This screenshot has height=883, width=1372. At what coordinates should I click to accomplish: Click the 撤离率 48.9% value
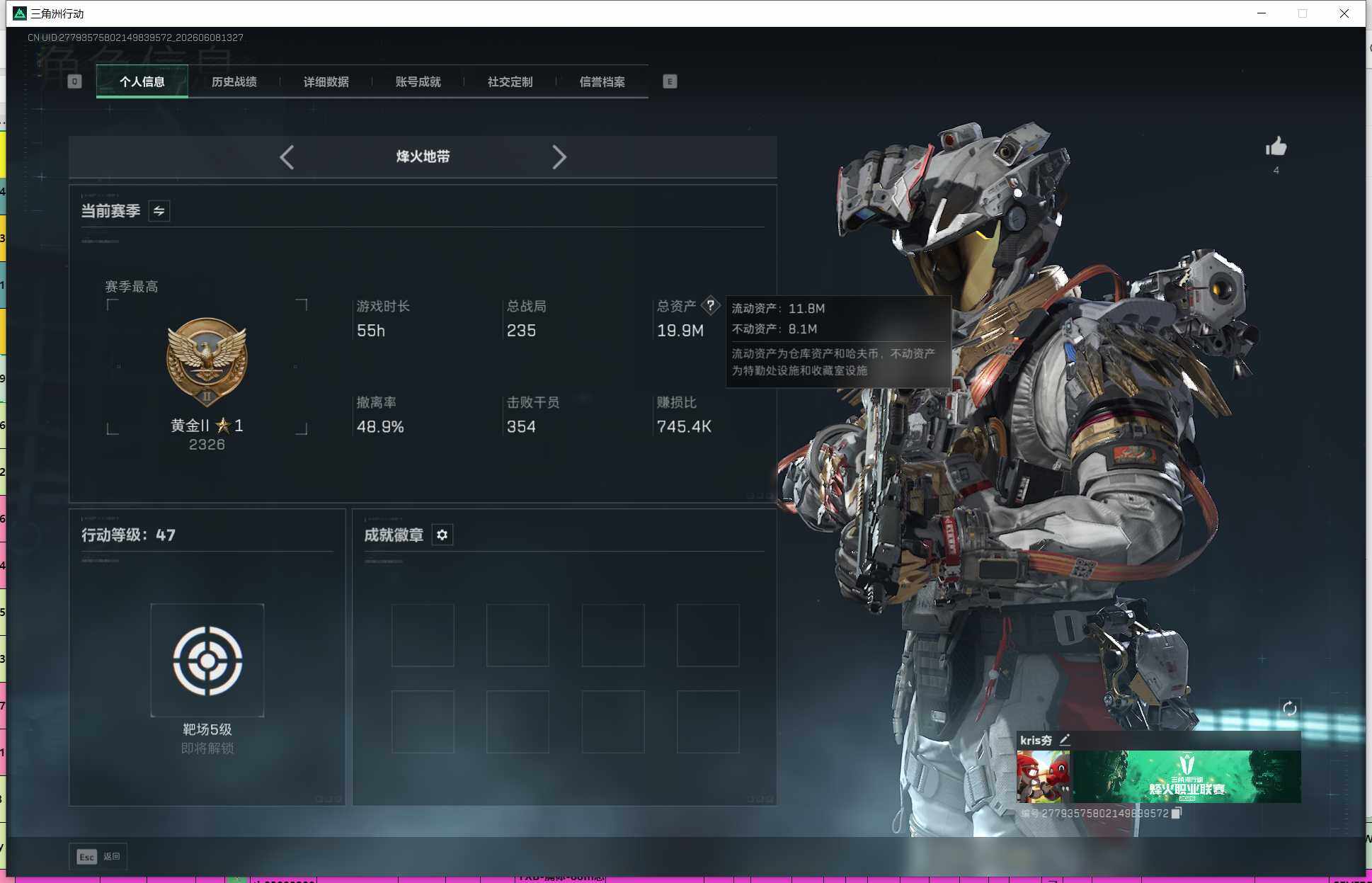tap(380, 427)
